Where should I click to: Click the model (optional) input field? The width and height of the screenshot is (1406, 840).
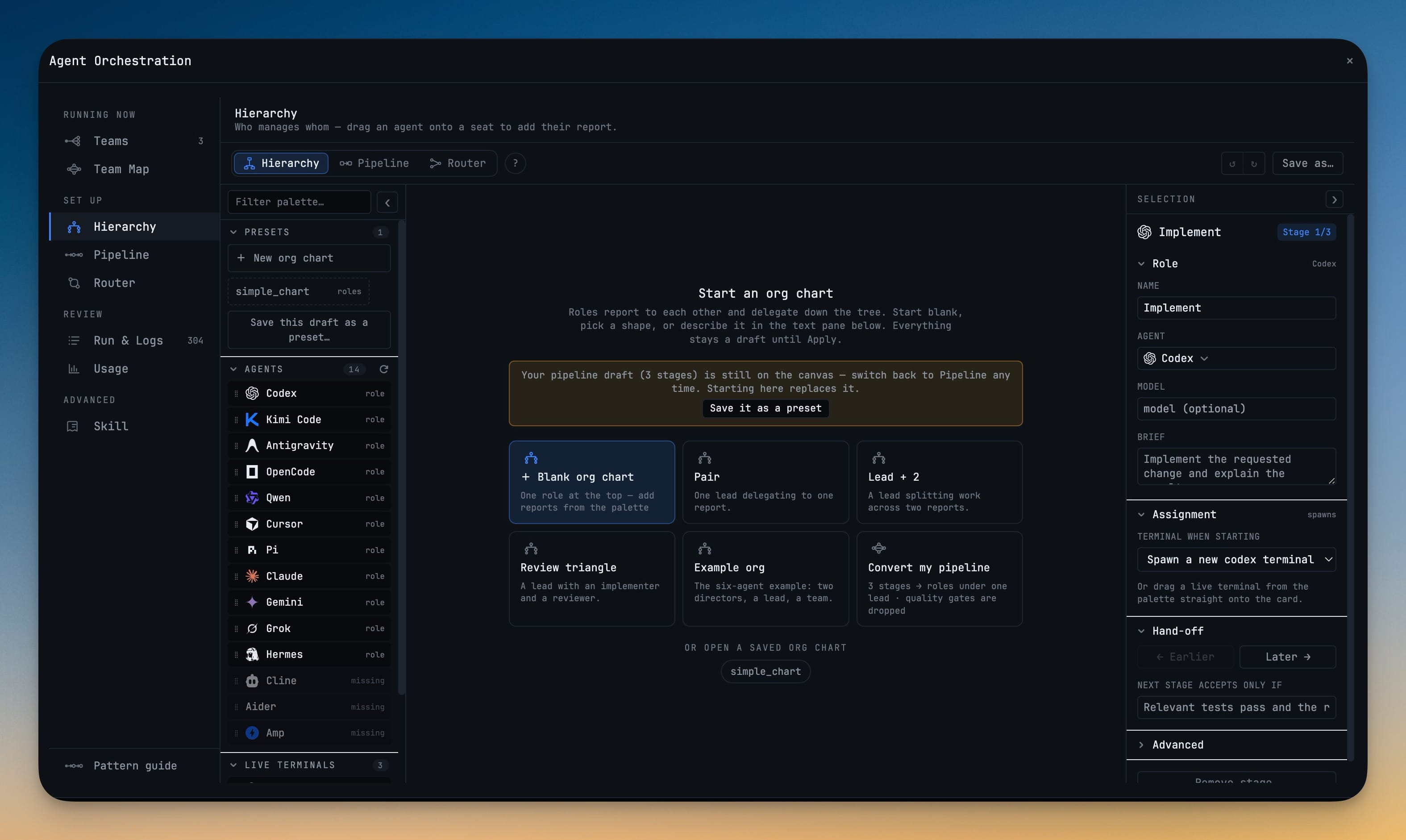point(1236,409)
